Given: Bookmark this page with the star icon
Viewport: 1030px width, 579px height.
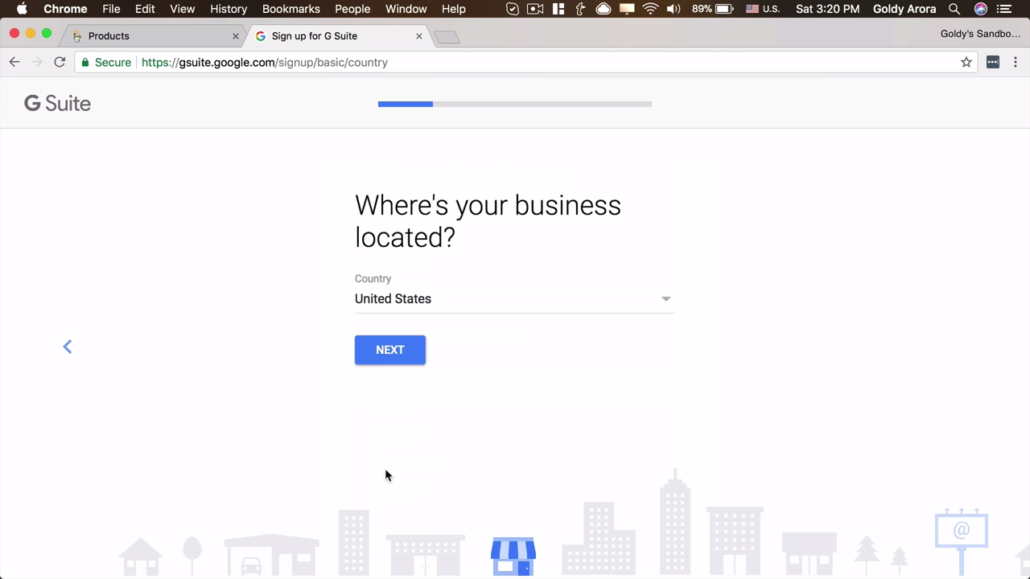Looking at the screenshot, I should point(966,62).
